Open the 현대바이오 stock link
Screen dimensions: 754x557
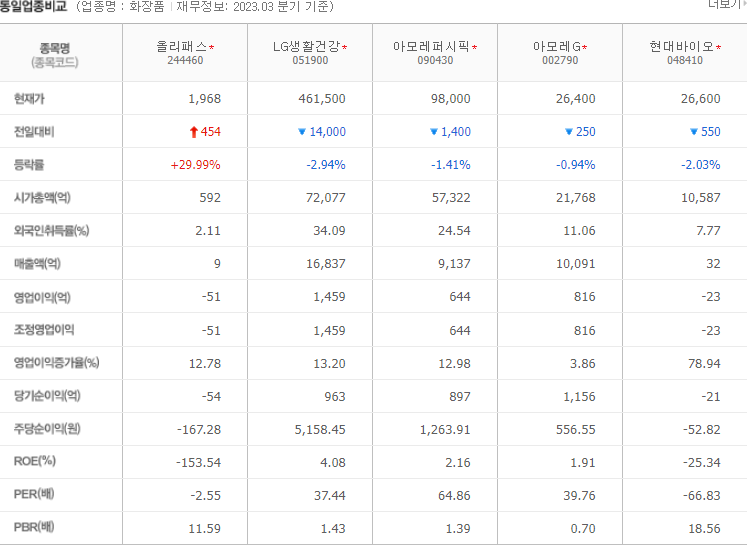(x=681, y=47)
